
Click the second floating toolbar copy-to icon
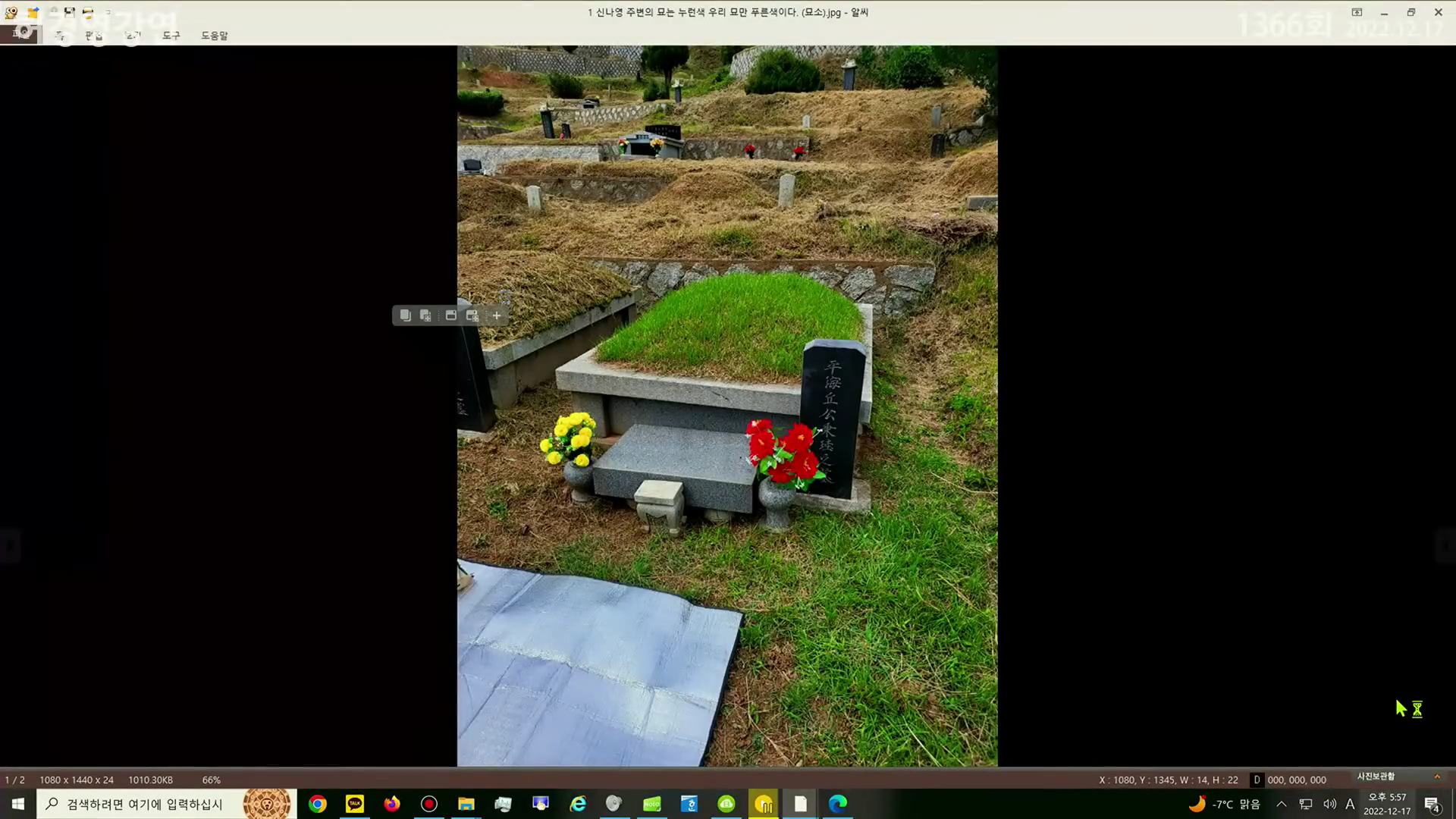(x=425, y=315)
